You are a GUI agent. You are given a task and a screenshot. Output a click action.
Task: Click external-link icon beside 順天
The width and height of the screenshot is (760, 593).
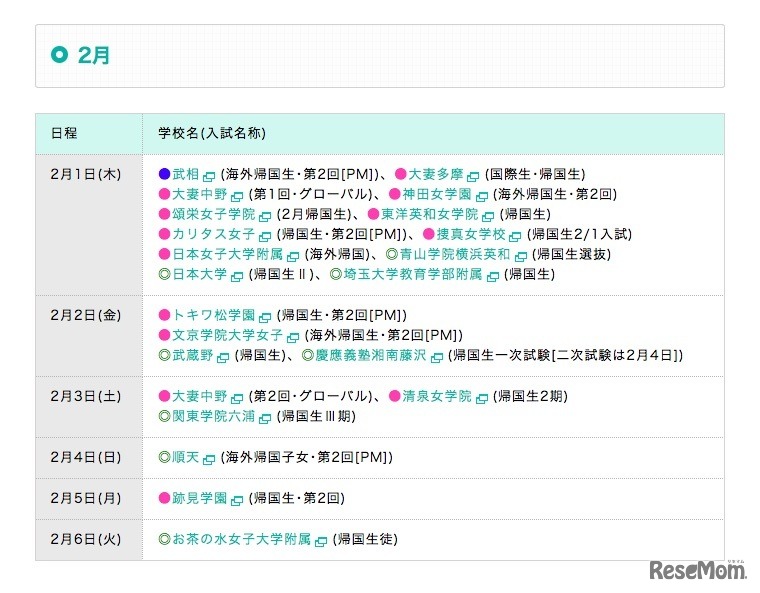[209, 459]
